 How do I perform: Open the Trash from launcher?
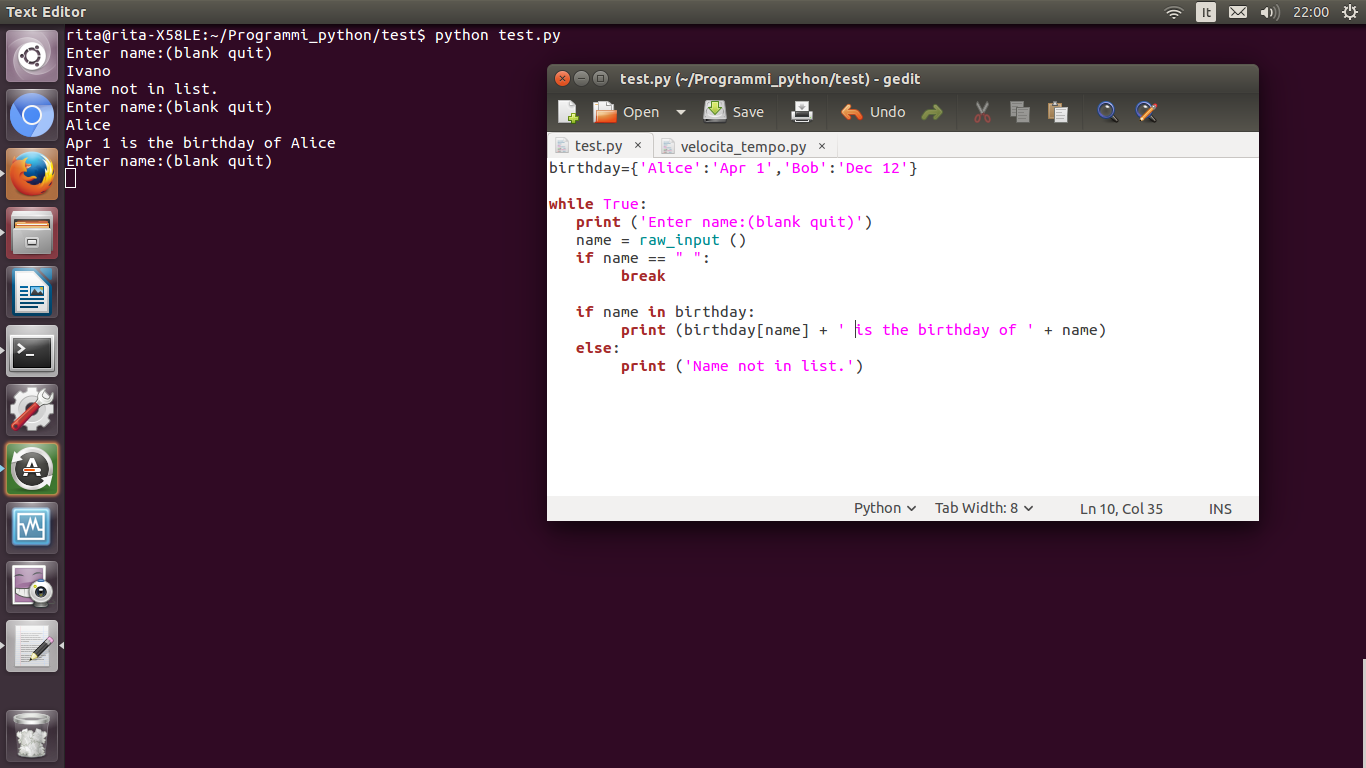click(32, 735)
